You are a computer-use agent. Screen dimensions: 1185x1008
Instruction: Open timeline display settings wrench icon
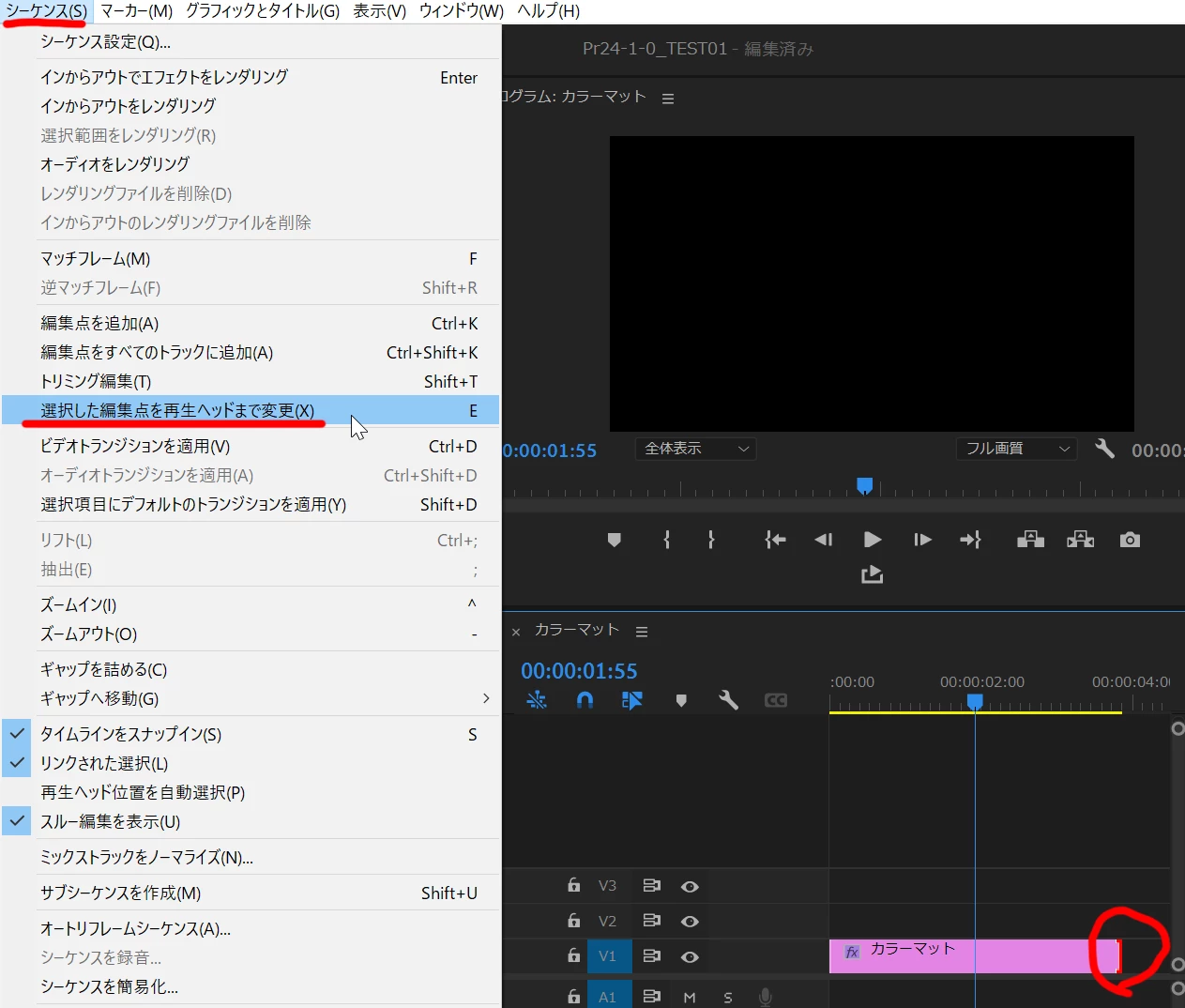click(x=728, y=700)
